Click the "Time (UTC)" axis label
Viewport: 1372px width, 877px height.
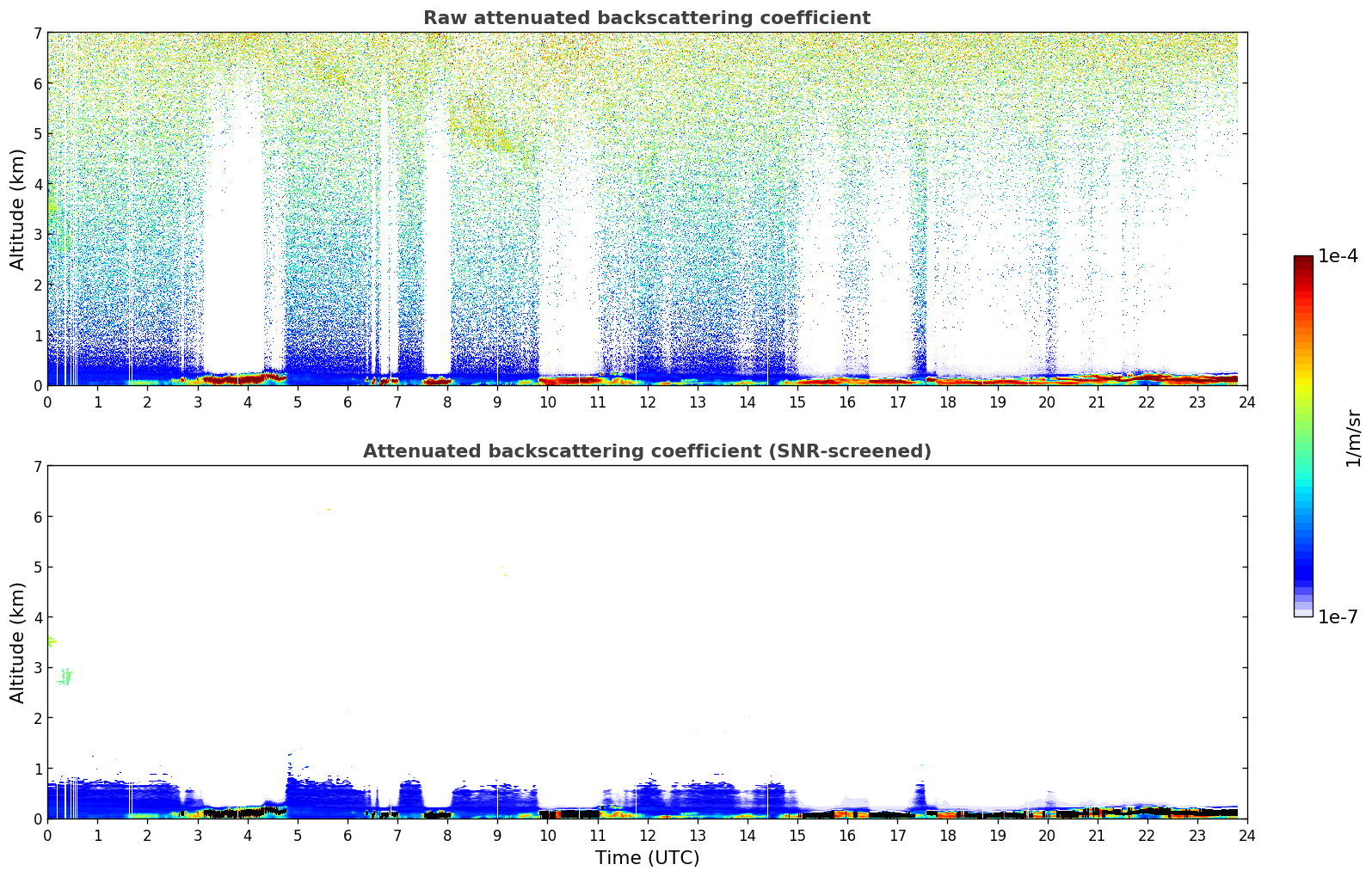click(647, 858)
